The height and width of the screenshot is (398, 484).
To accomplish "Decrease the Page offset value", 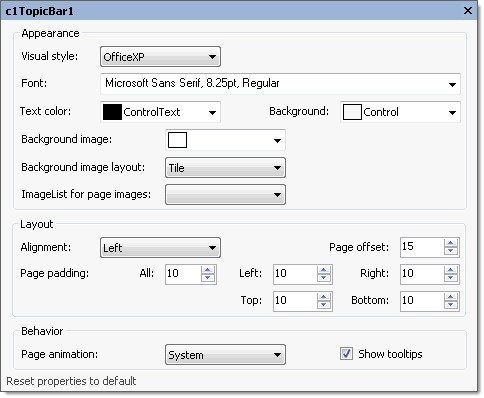I will [x=451, y=251].
